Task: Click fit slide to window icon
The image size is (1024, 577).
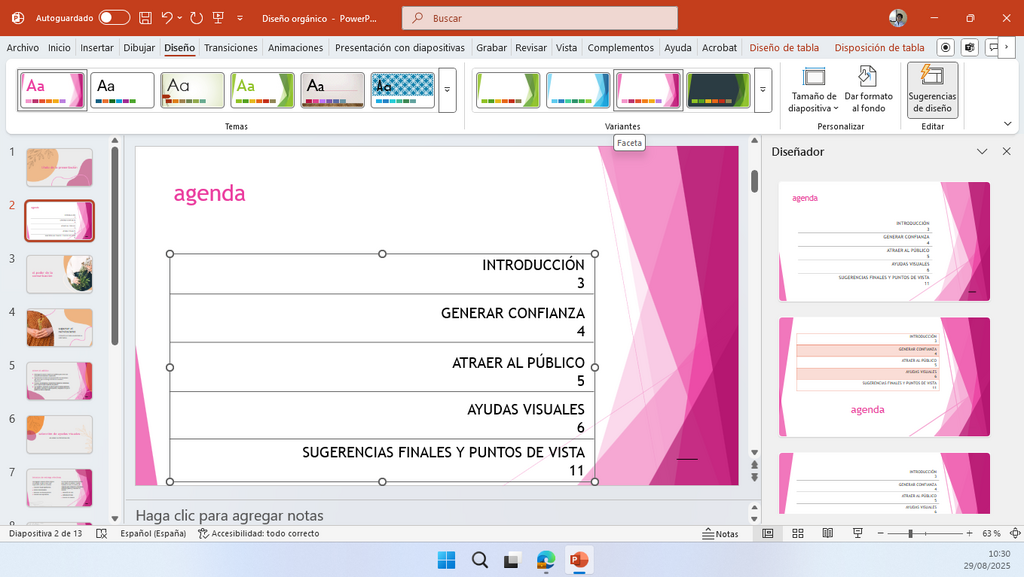Action: (1015, 533)
